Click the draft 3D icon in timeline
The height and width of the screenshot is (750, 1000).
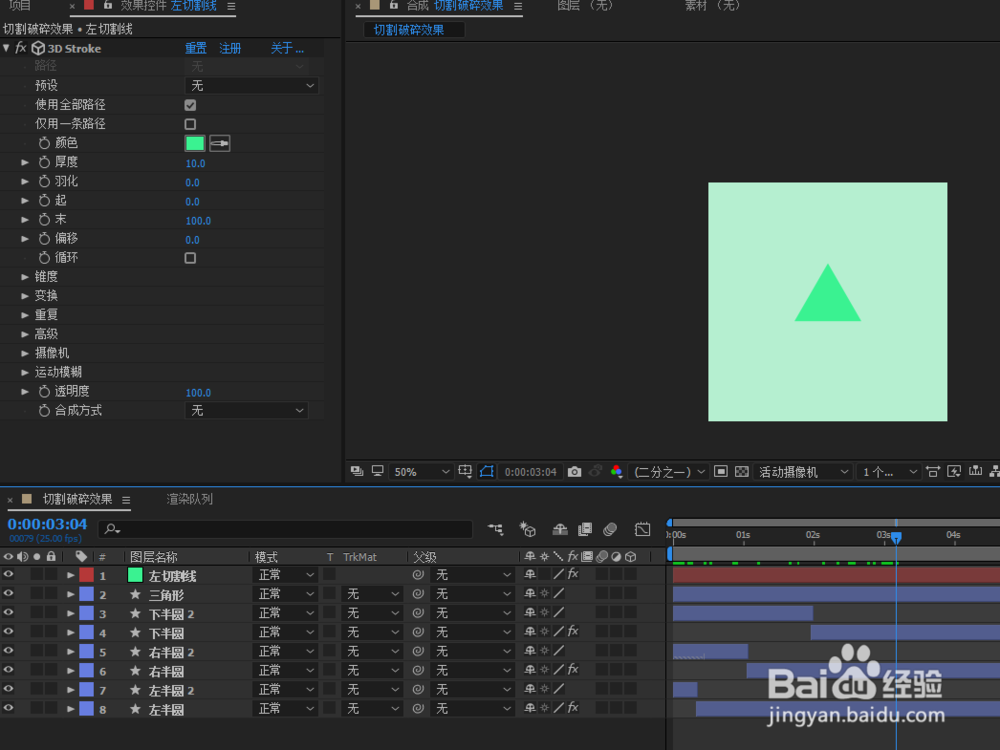(527, 529)
